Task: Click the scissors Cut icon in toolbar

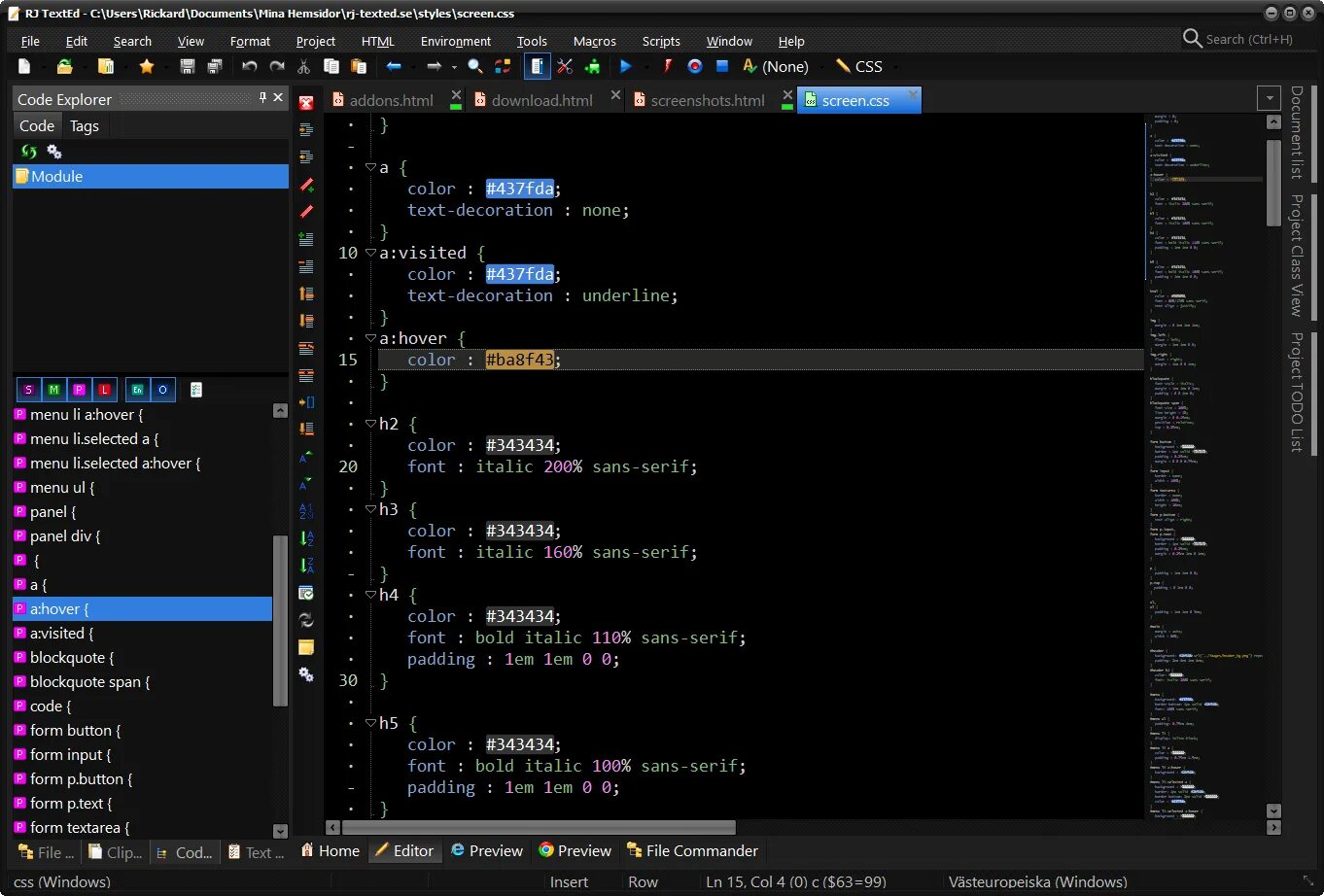Action: (303, 66)
